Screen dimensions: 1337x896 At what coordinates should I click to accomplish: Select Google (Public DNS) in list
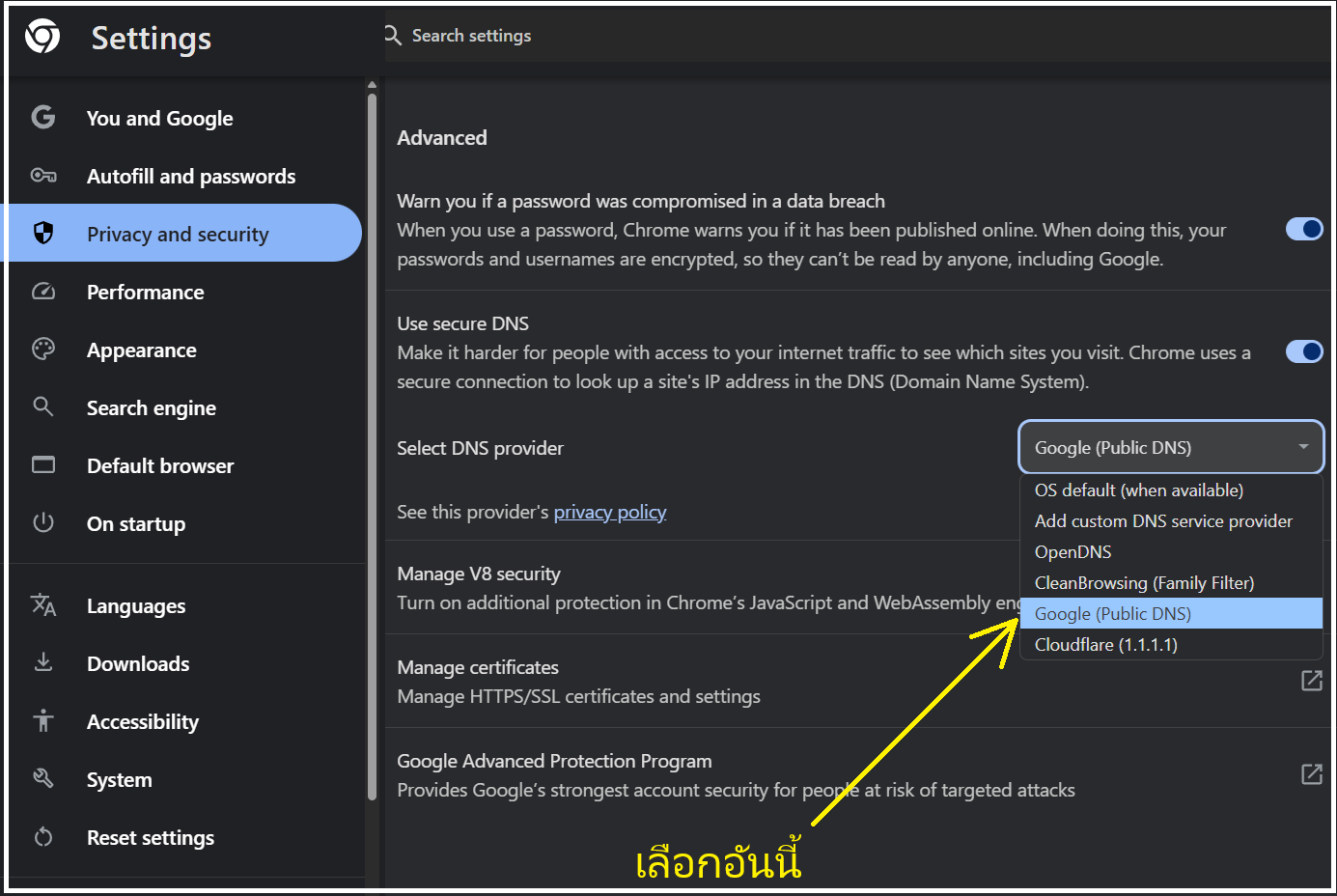1171,614
